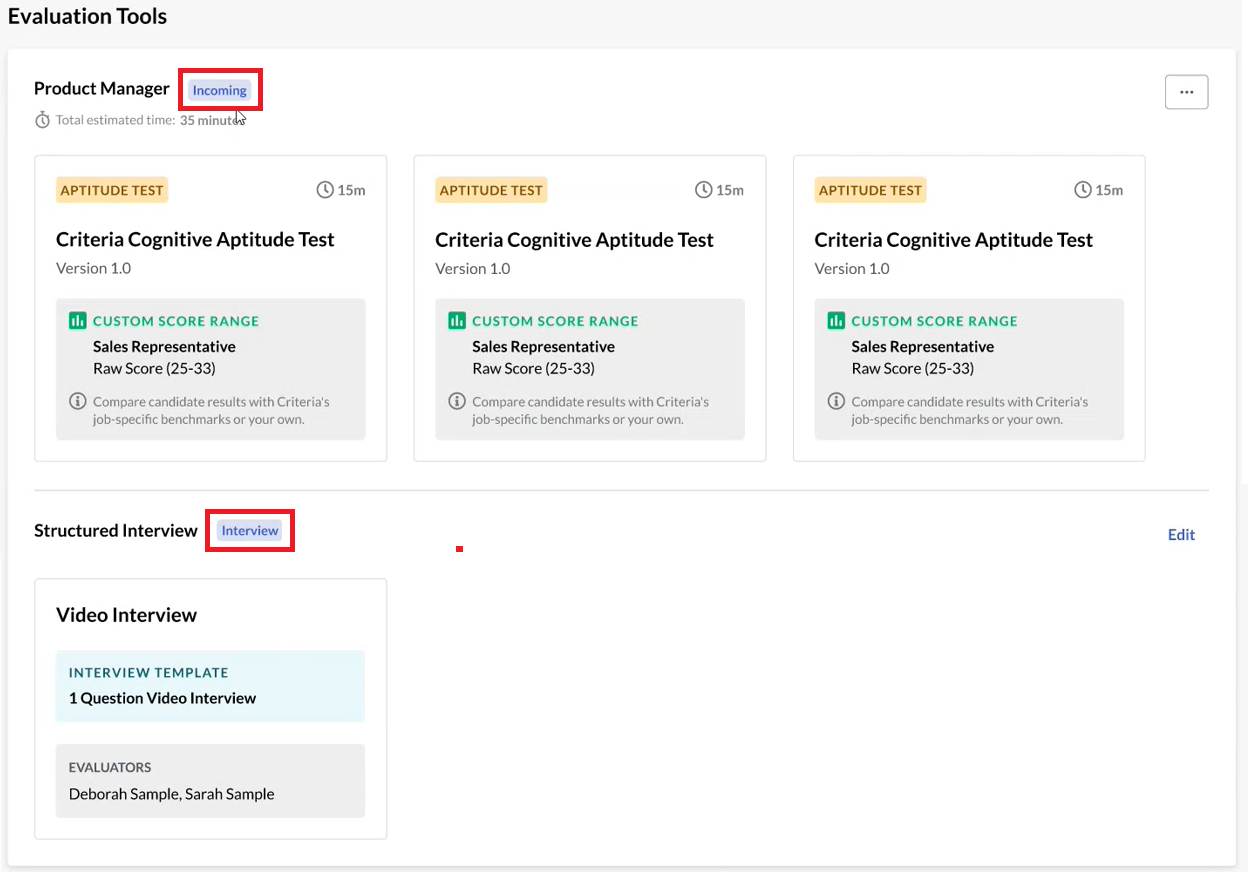Click the stopwatch icon beside Total estimated time
The image size is (1248, 872).
[x=42, y=120]
